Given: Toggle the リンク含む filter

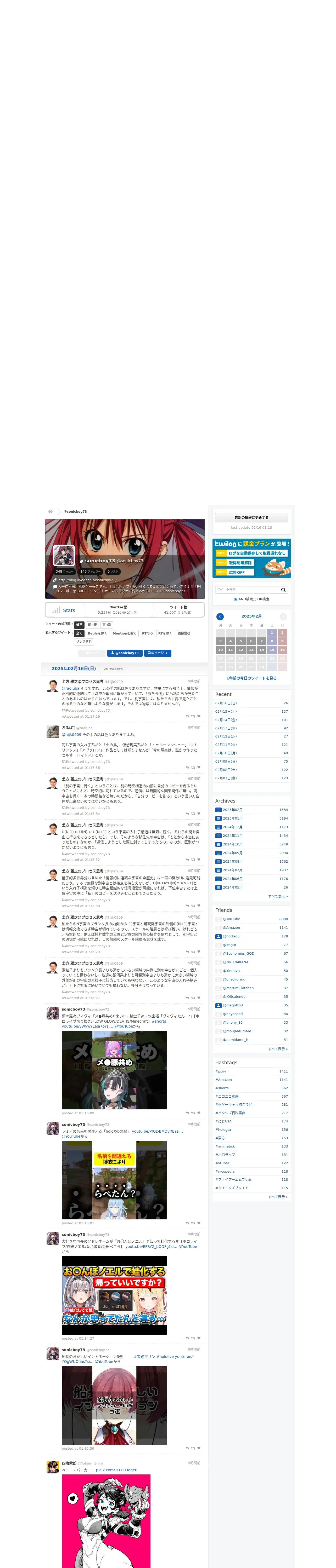Looking at the screenshot, I should [x=84, y=642].
